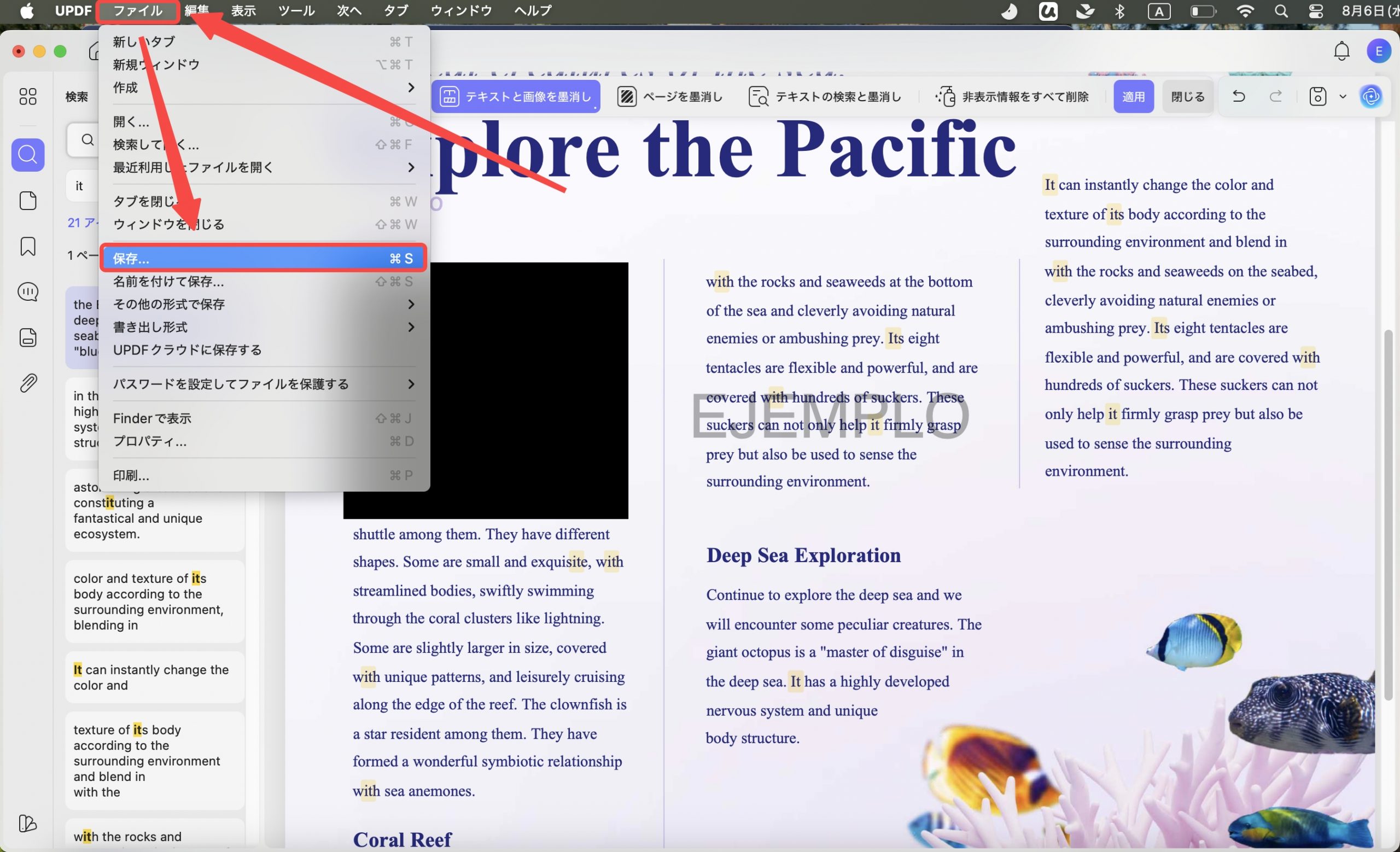
Task: Click the redo arrow in redact toolbar
Action: 1275,97
